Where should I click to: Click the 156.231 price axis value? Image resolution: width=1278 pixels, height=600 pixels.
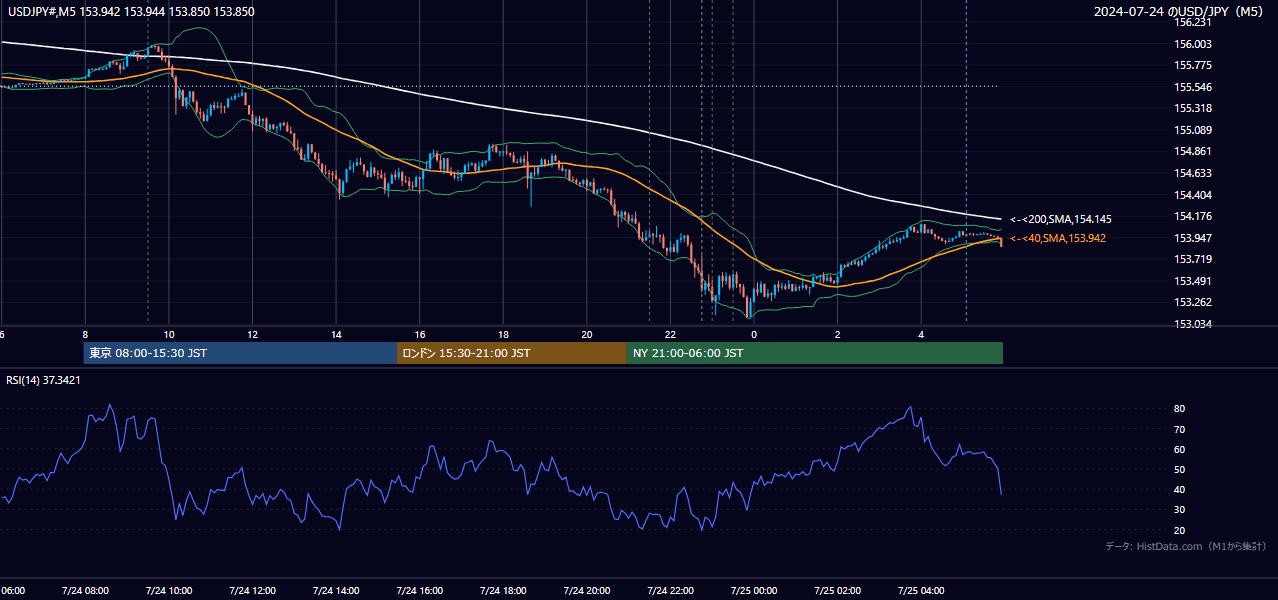click(x=1193, y=22)
